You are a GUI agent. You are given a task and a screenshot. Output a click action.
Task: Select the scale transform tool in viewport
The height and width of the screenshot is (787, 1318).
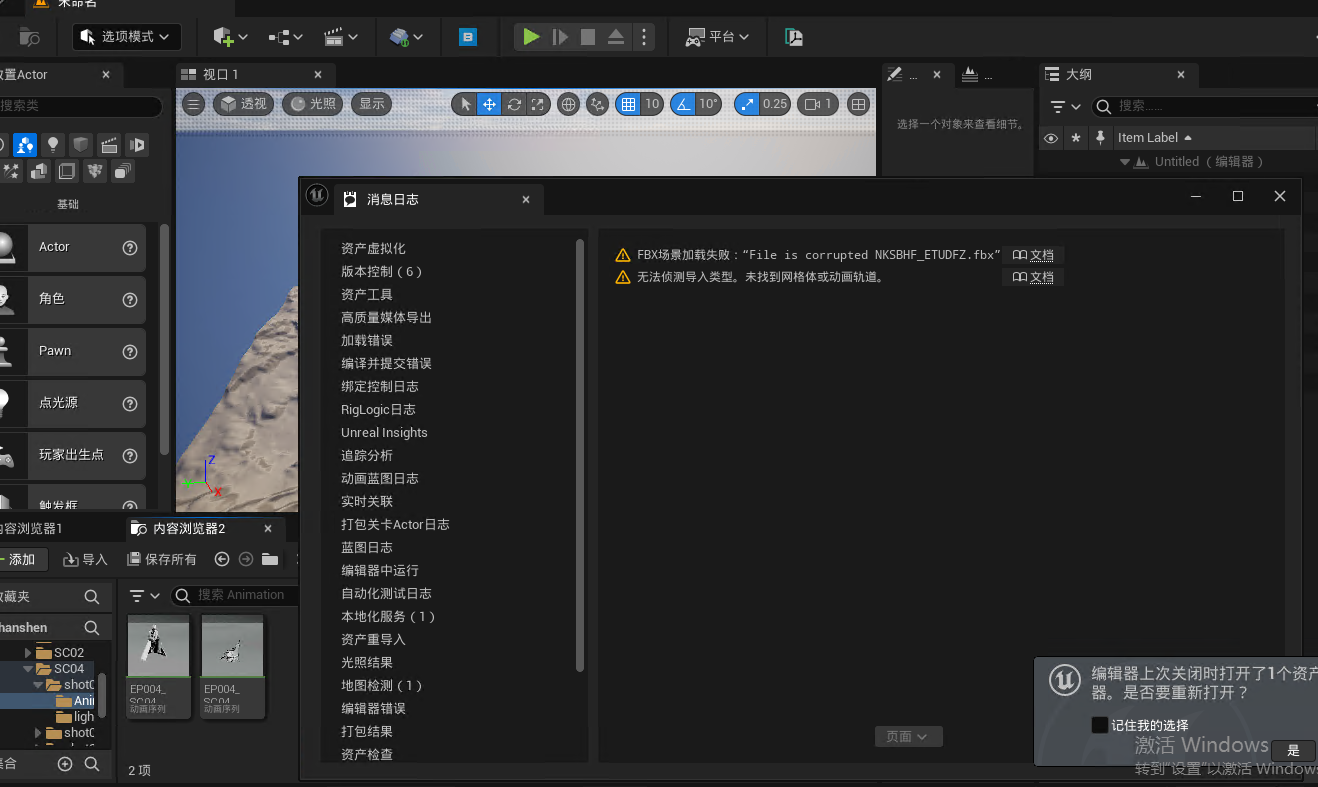click(x=538, y=104)
